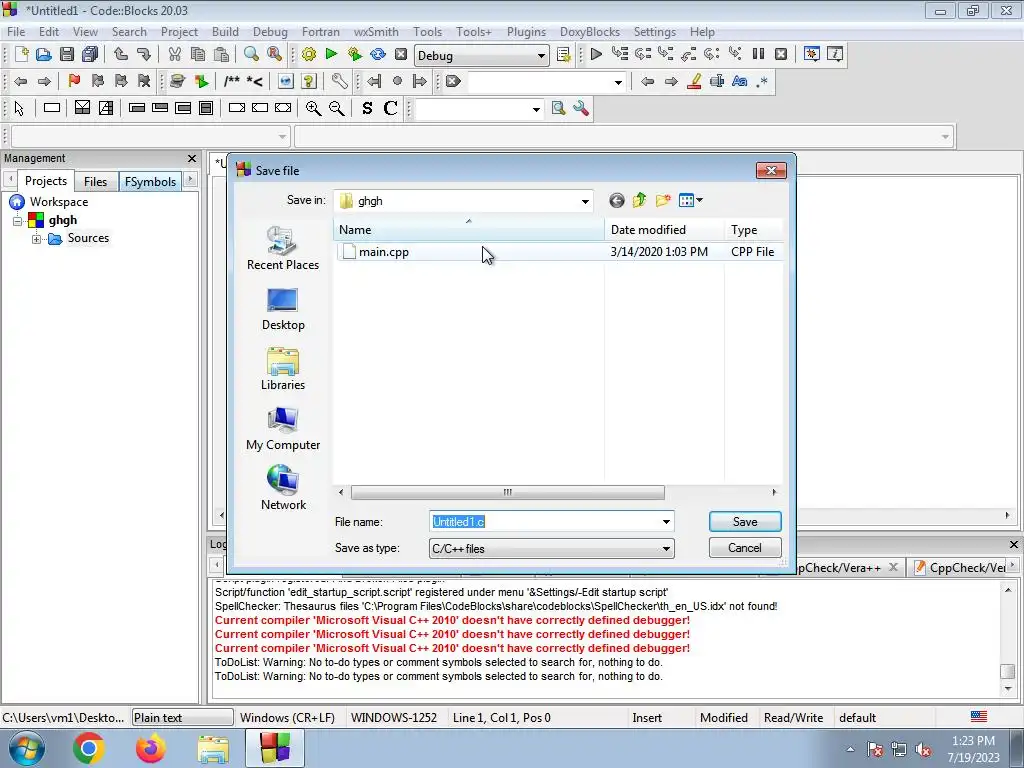Collapse the ghgh project tree node

18,221
